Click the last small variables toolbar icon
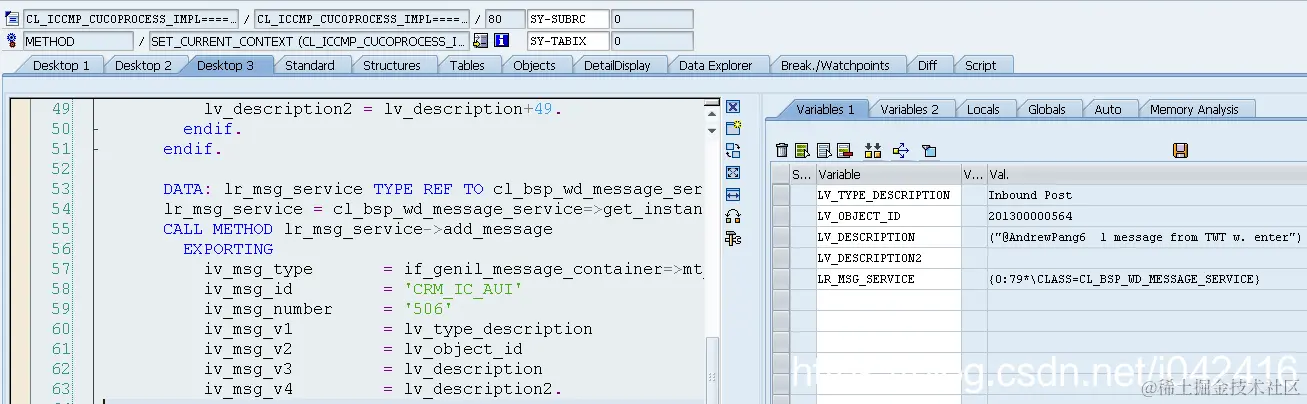Viewport: 1307px width, 404px height. [929, 150]
